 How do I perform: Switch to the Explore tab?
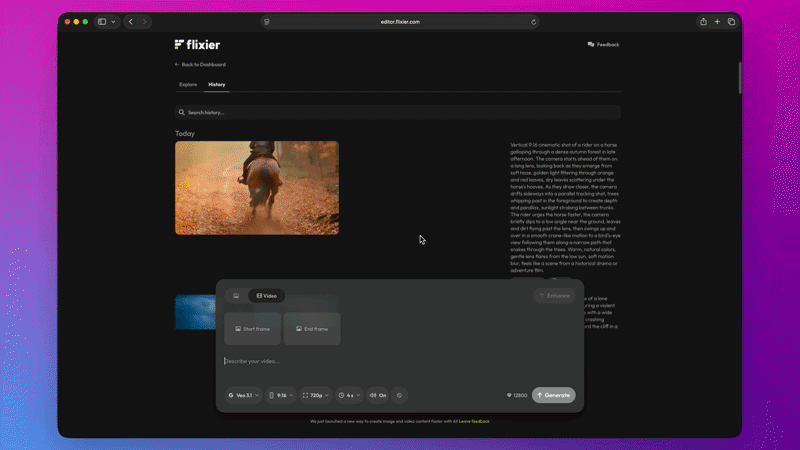click(188, 85)
